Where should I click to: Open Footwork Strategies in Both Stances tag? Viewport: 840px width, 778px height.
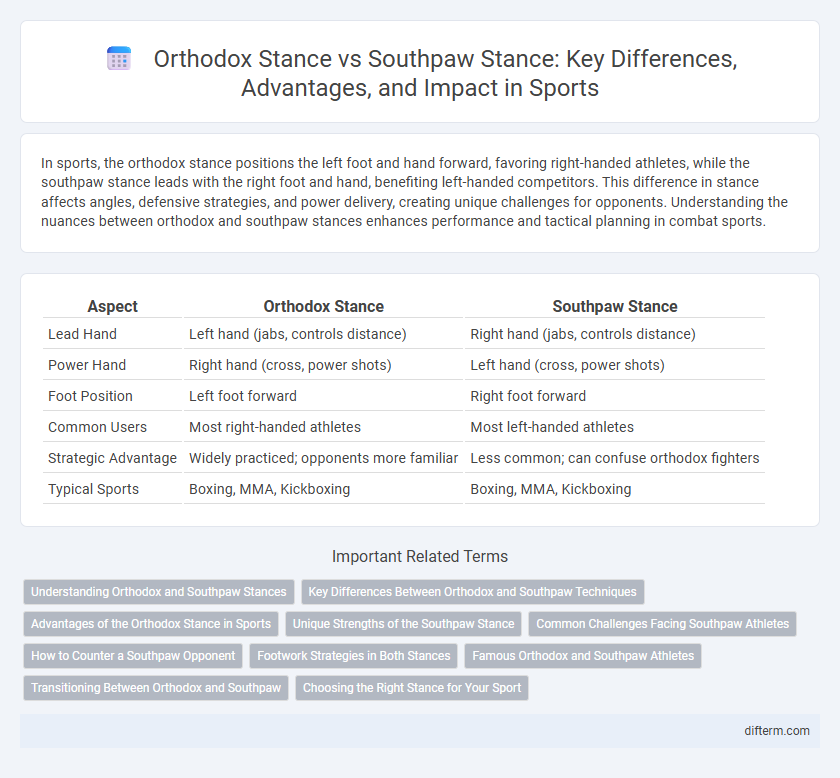[x=354, y=656]
